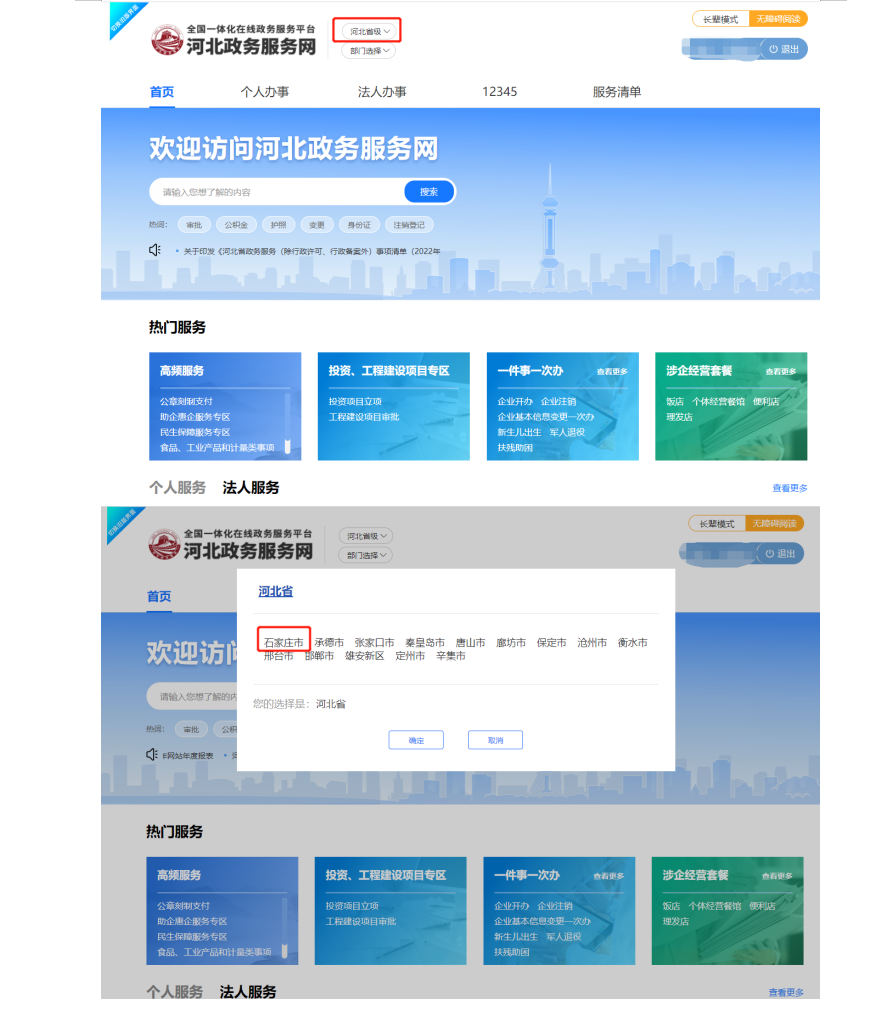Click 查看更多 in the undimmed 一件事一次办 card
880x1016 pixels.
point(612,371)
